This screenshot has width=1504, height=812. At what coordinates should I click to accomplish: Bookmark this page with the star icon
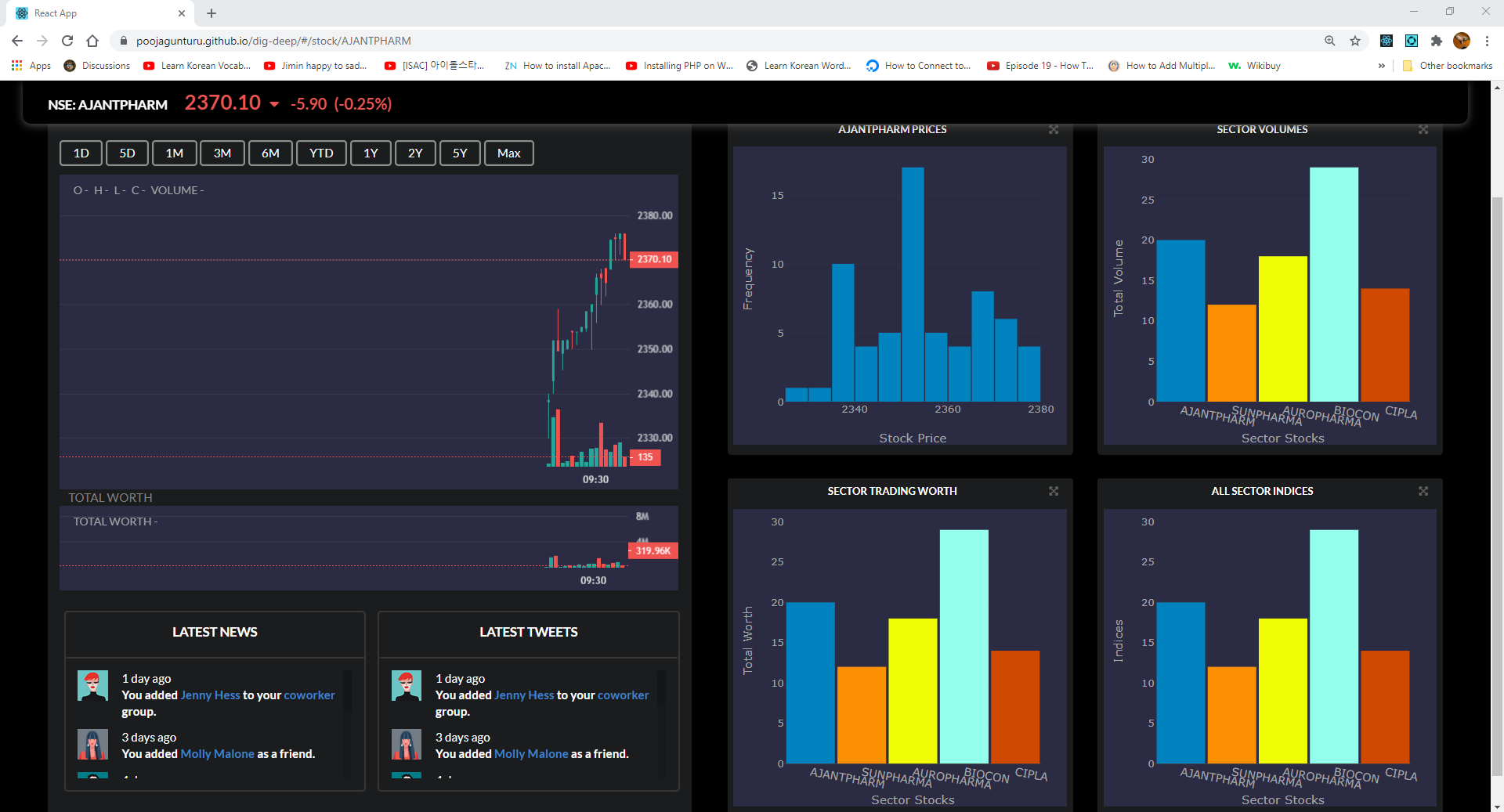[1356, 41]
